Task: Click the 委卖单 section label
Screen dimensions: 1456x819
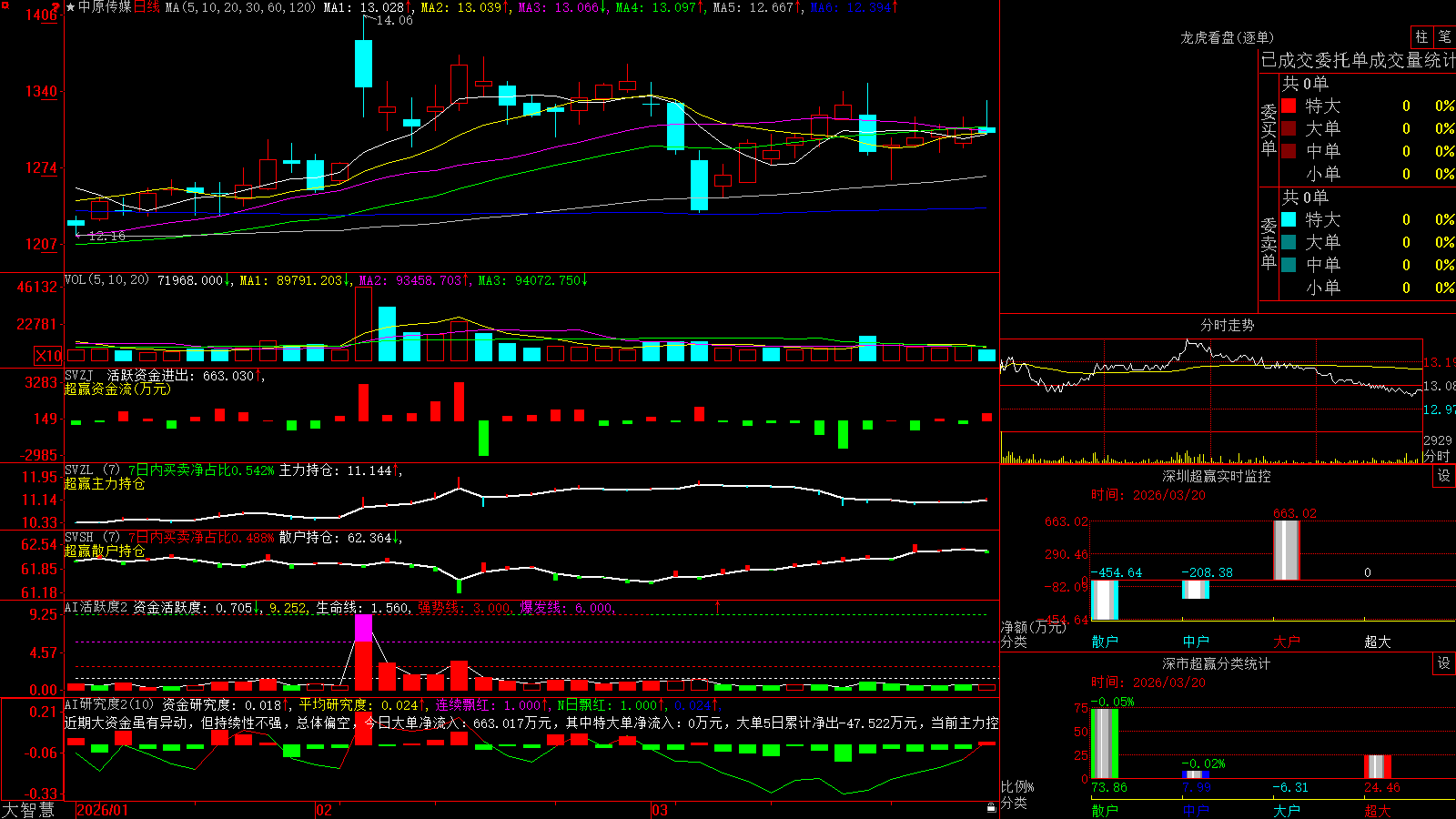Action: [1269, 244]
